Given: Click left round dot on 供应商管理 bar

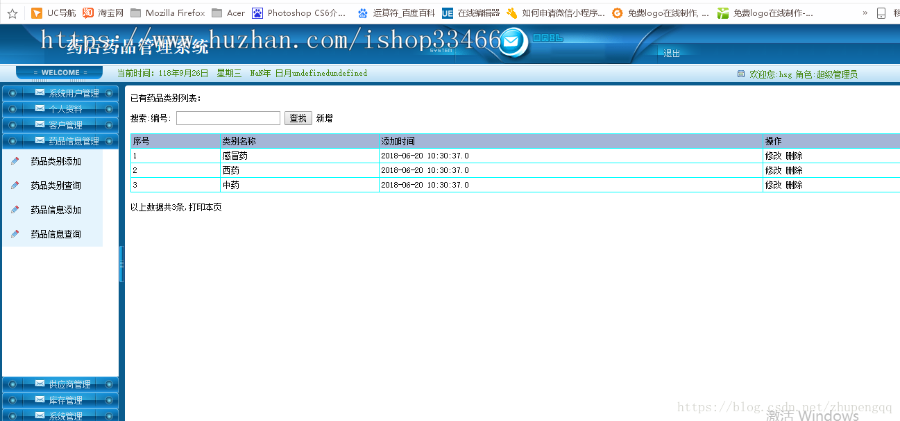Looking at the screenshot, I should (x=12, y=384).
